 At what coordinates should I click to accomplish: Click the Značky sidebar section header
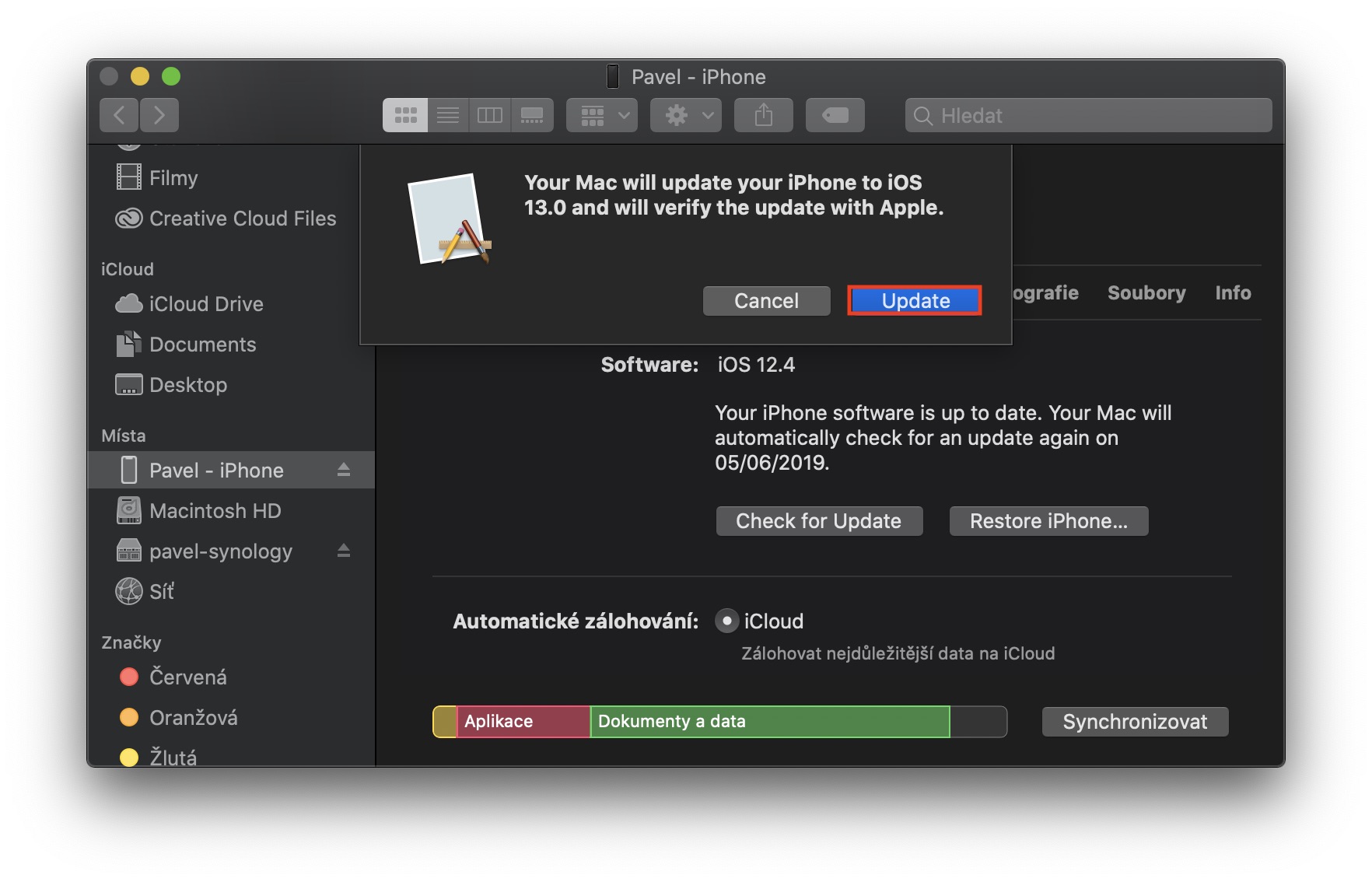coord(131,642)
